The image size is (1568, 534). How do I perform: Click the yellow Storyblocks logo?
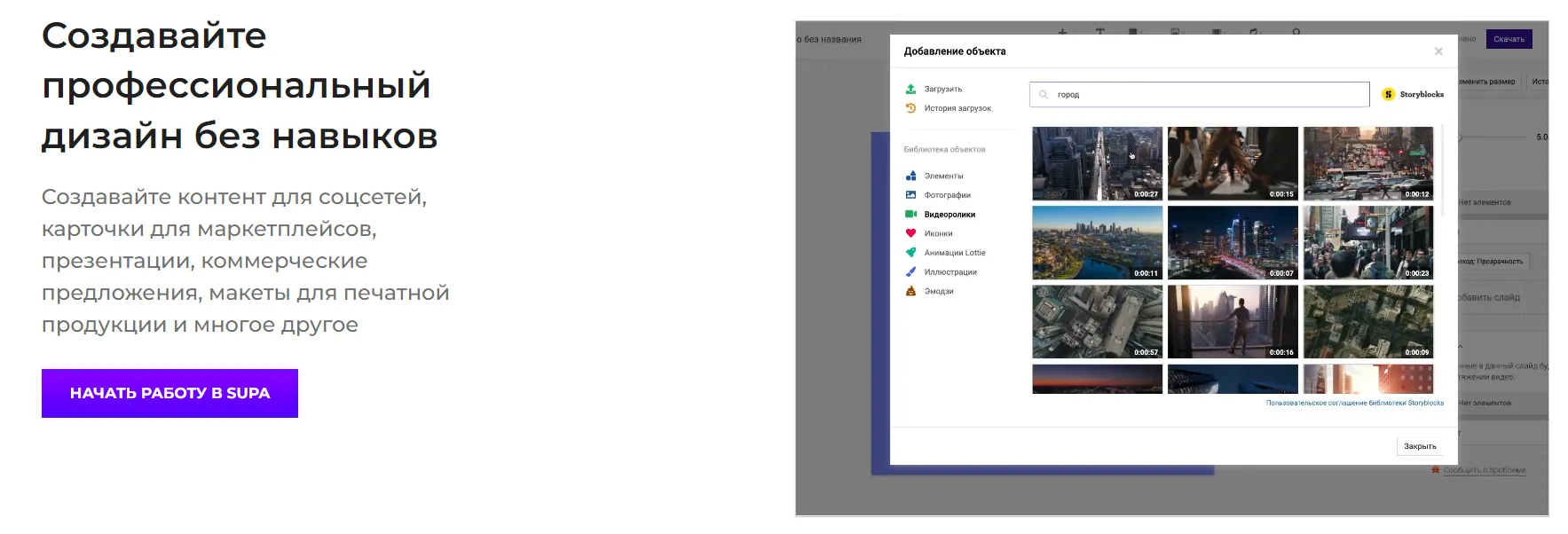[x=1389, y=94]
